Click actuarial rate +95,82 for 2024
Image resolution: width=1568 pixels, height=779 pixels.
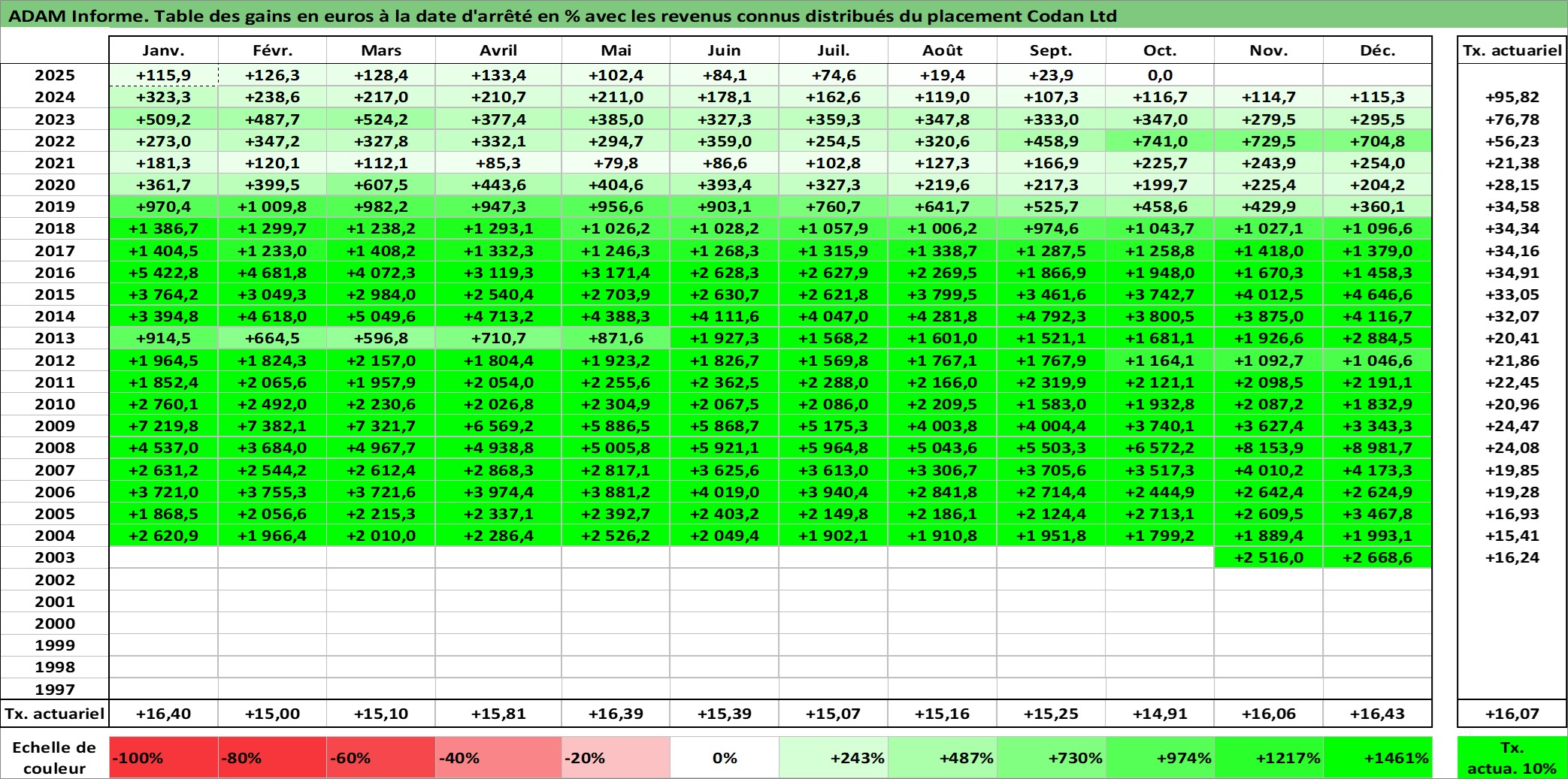tap(1512, 97)
